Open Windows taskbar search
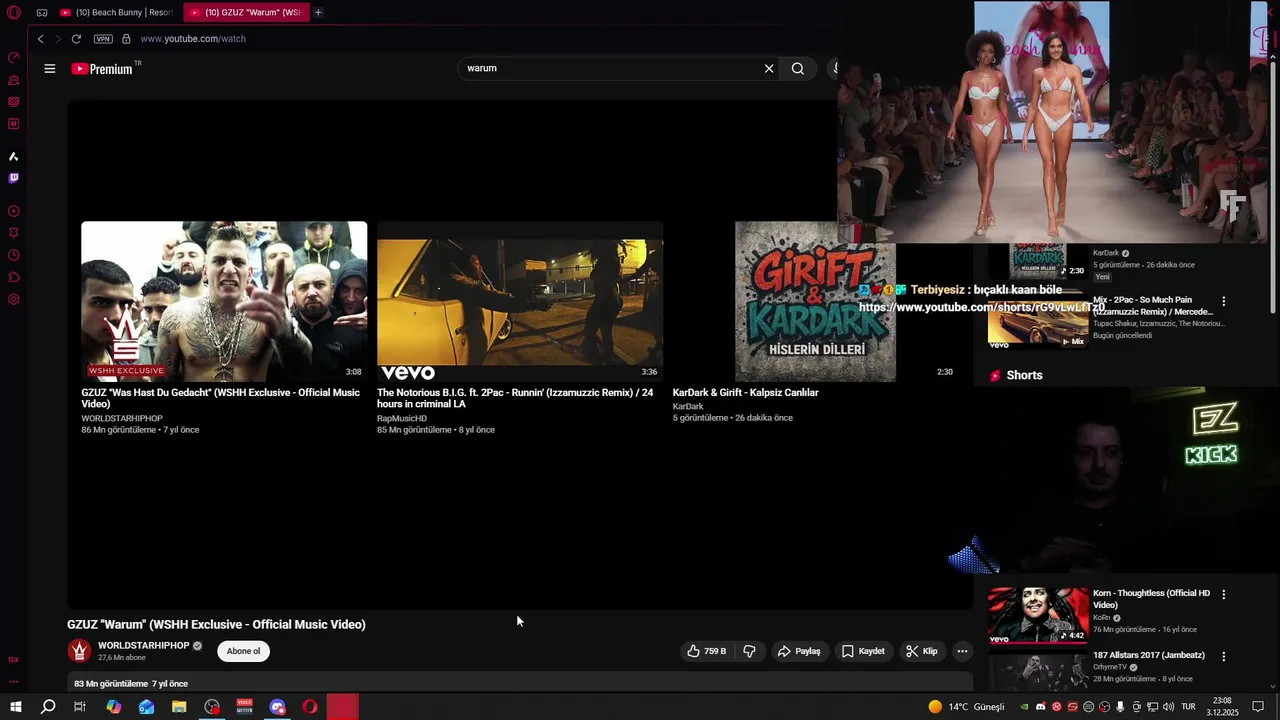Screen dimensions: 1280x720 pos(48,707)
